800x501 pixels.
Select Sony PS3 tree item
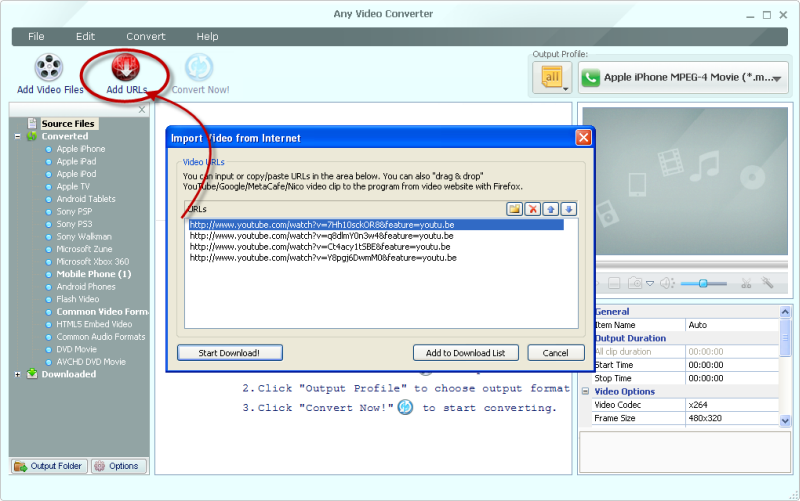click(74, 224)
